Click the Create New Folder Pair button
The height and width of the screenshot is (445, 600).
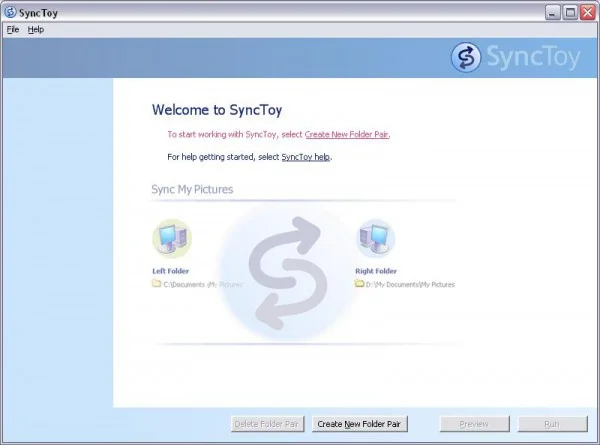click(x=359, y=424)
